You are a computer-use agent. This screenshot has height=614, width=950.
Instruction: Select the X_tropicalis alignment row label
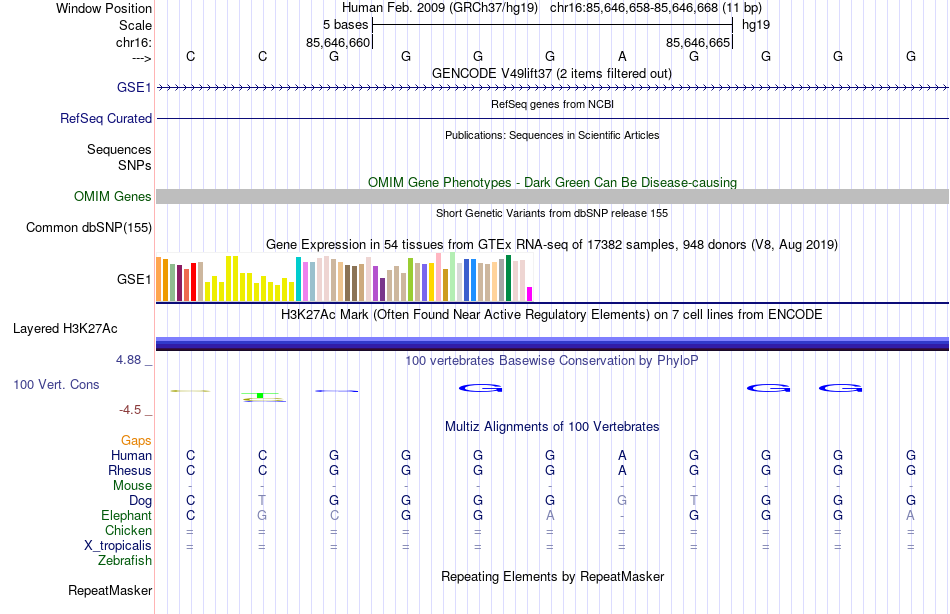point(118,546)
